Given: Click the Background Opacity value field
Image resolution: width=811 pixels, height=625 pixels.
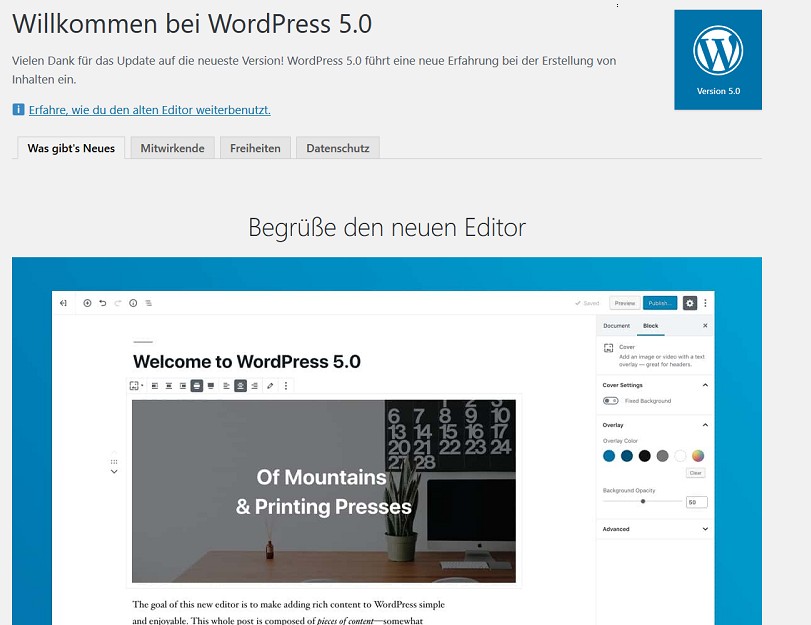Looking at the screenshot, I should [696, 502].
